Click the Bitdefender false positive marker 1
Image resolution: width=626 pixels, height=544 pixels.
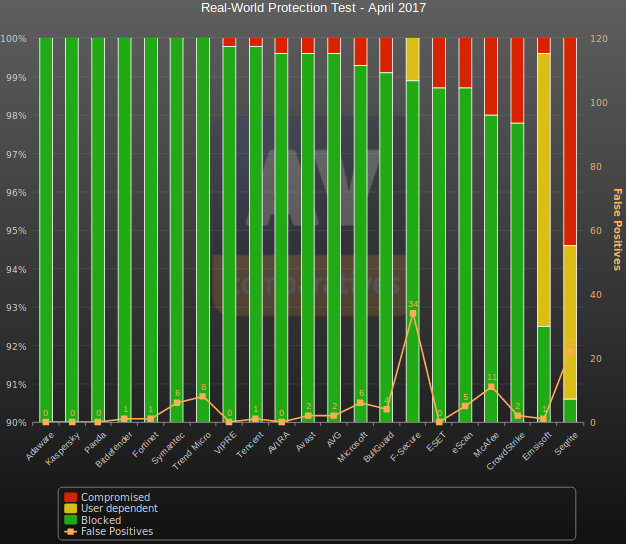(125, 419)
